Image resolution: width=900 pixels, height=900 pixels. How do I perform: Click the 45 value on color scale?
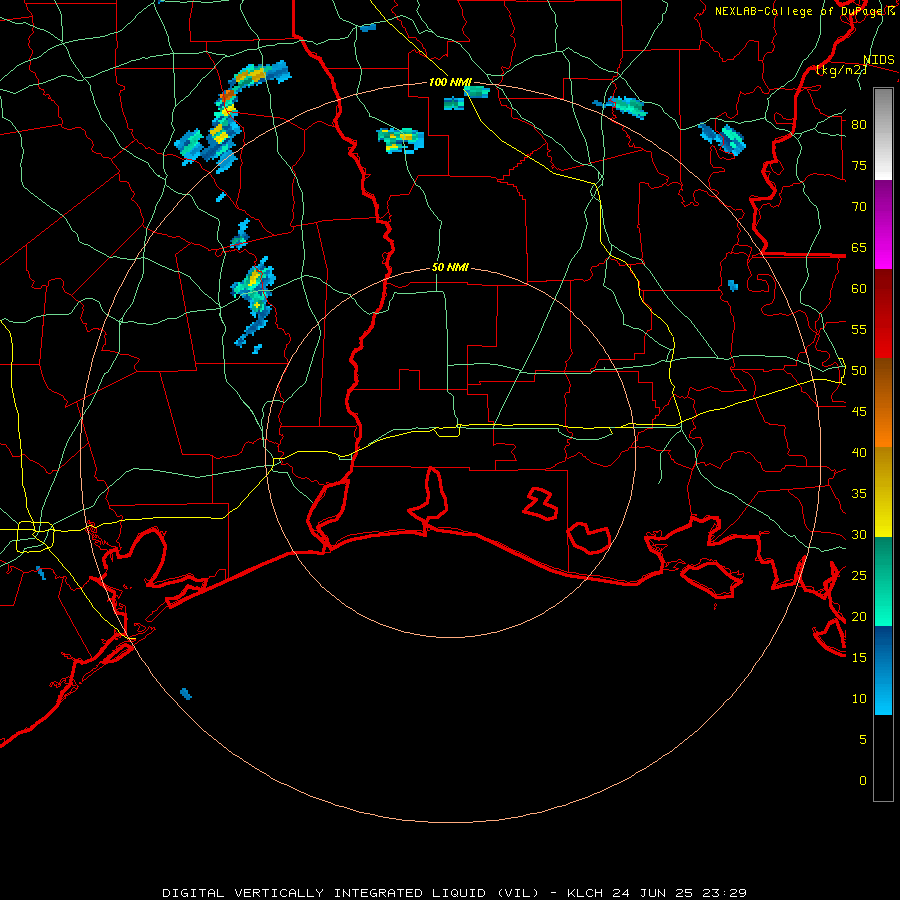859,412
